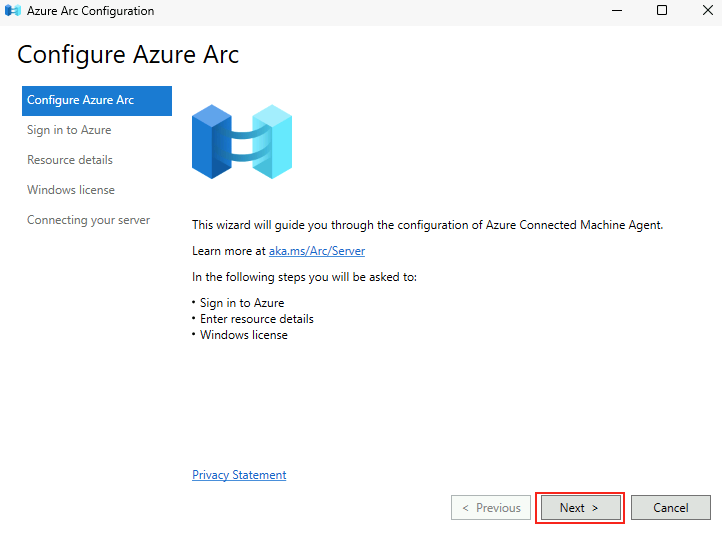Select the Windows license sidebar step
This screenshot has height=533, width=722.
pyautogui.click(x=71, y=190)
